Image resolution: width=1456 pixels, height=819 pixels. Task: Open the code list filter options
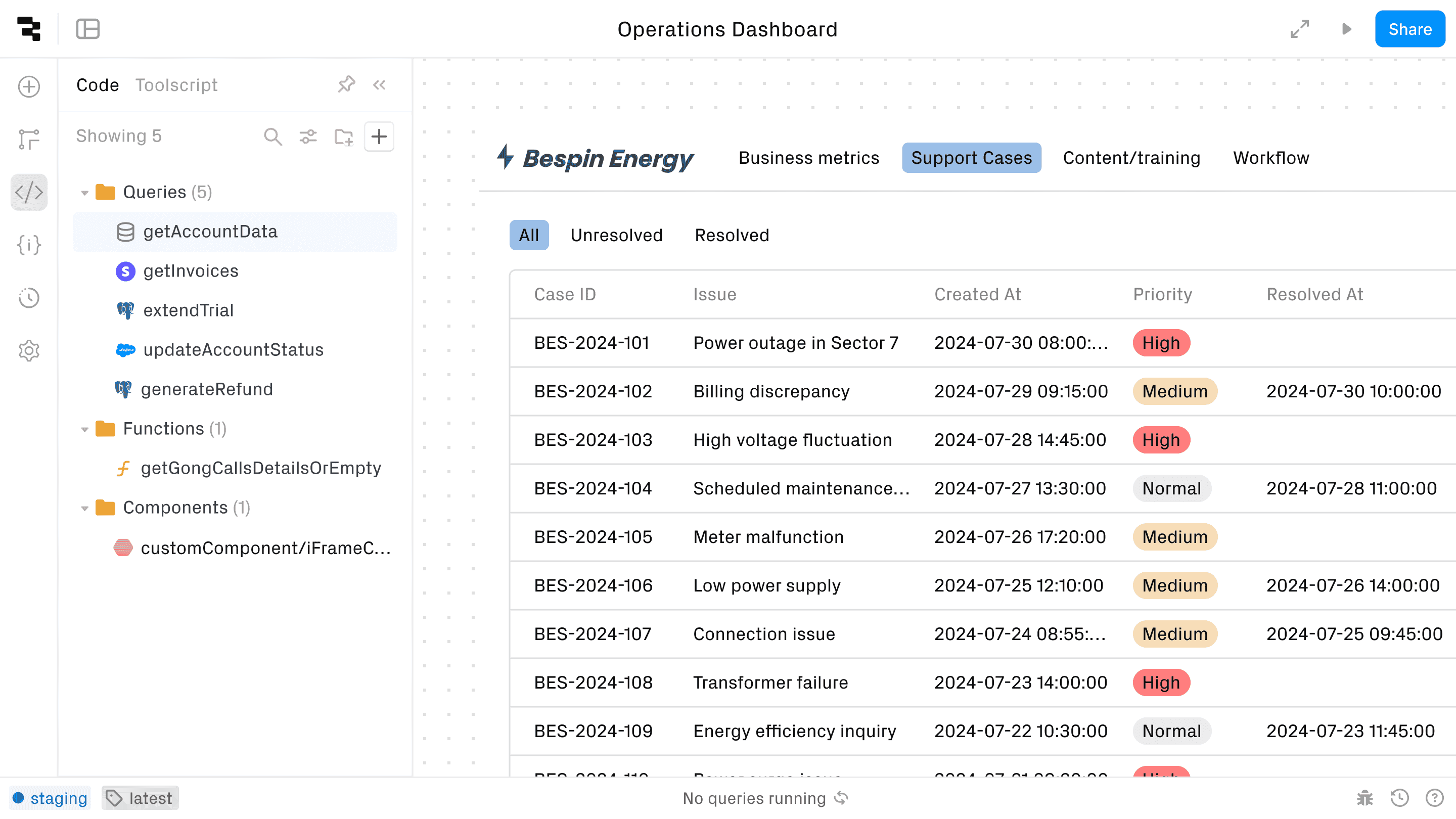pos(308,136)
